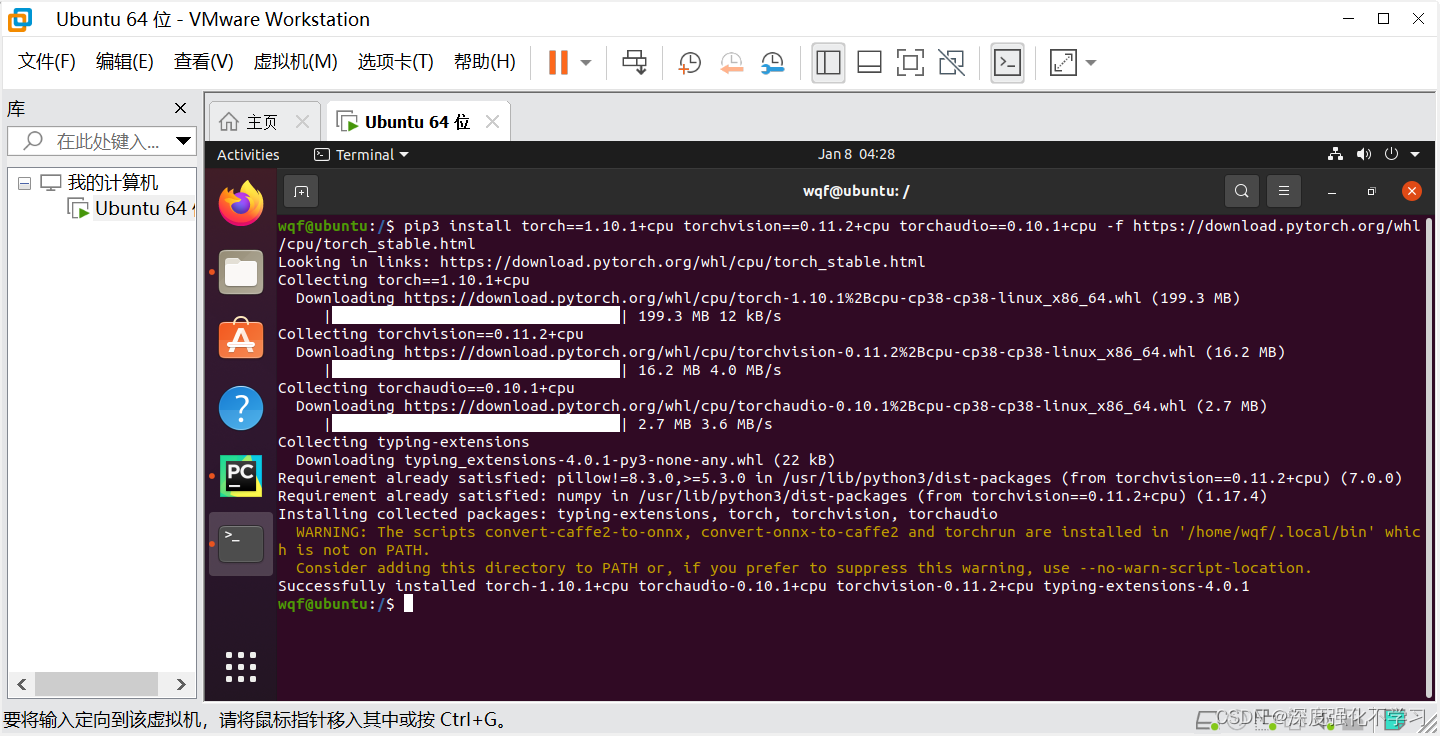Enter full screen mode icon

pos(910,62)
